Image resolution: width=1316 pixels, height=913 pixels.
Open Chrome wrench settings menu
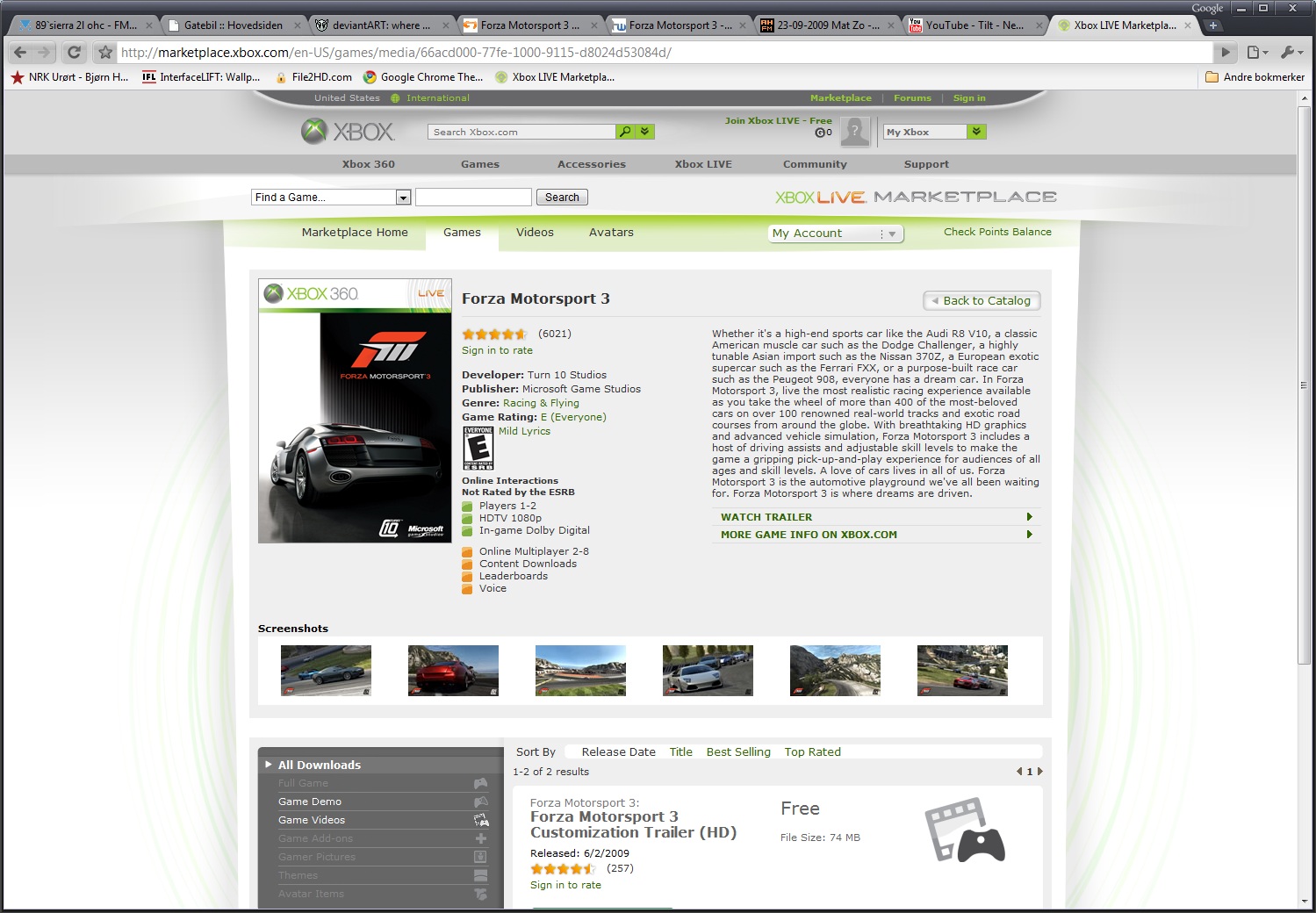[x=1291, y=52]
